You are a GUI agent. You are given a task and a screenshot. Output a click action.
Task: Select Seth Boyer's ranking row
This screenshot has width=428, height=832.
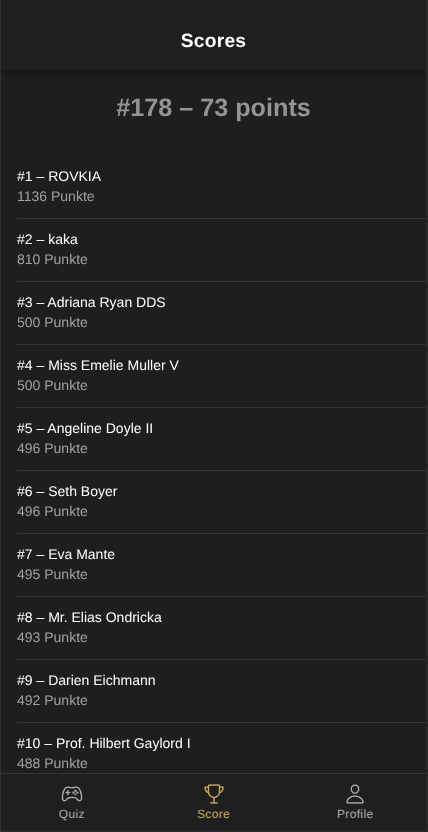coord(221,502)
